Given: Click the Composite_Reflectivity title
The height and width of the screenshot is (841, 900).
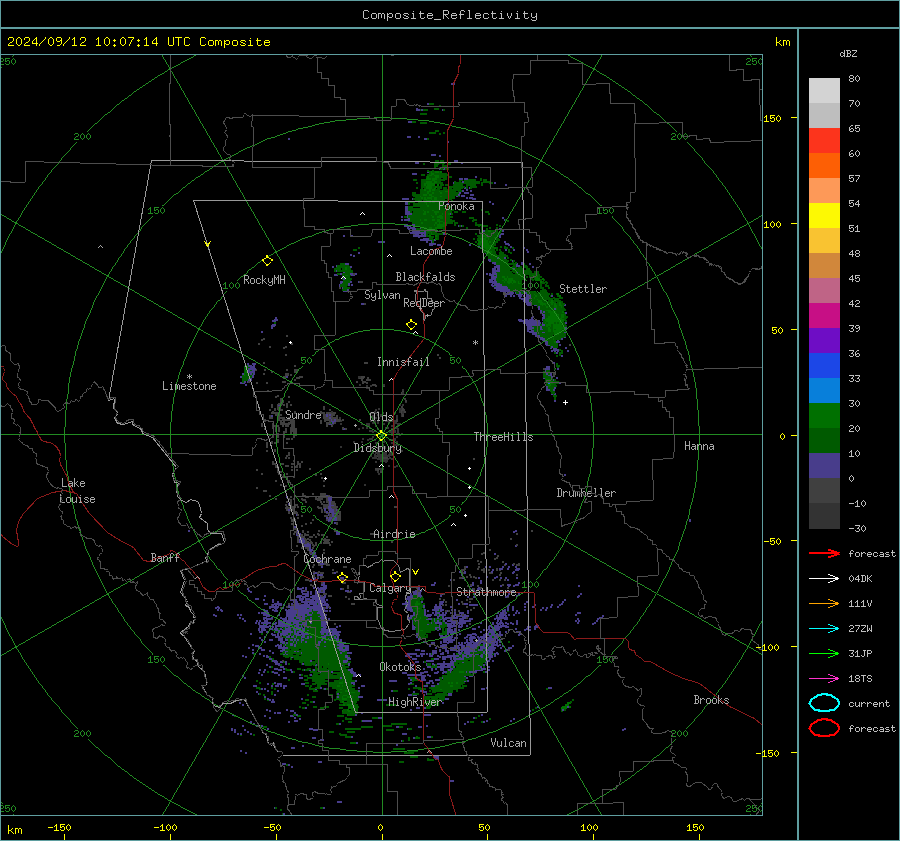Looking at the screenshot, I should (x=450, y=15).
